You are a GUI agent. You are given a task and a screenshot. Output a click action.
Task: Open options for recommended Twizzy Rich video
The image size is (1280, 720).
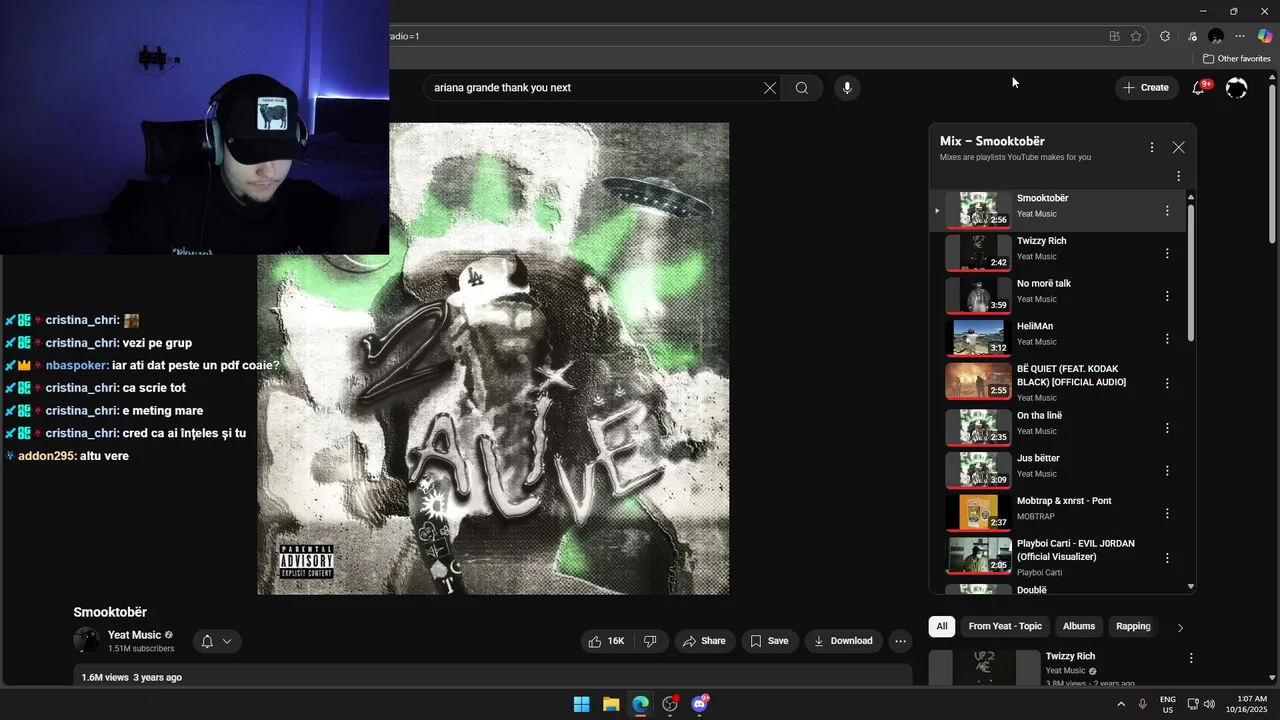click(x=1191, y=658)
